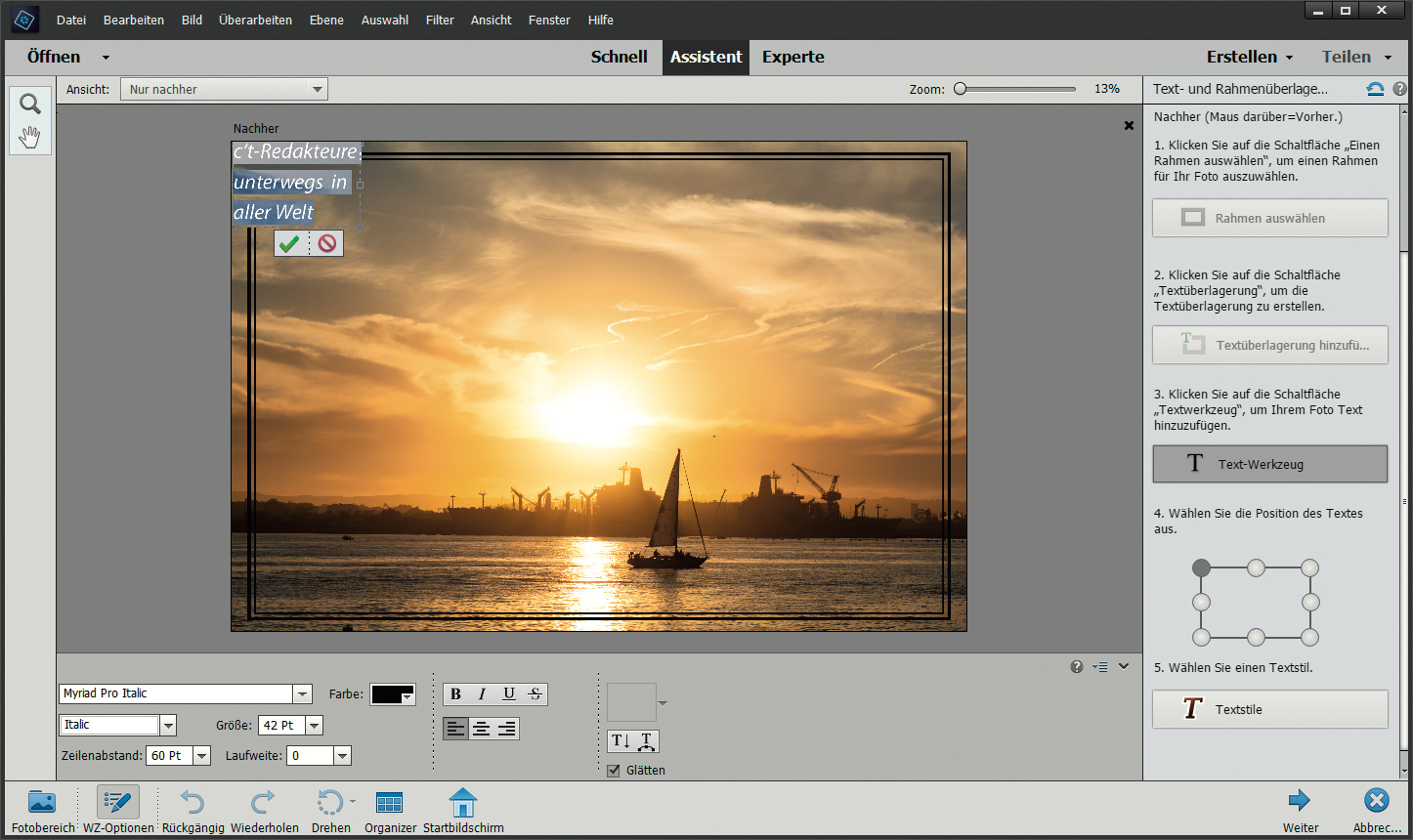Viewport: 1413px width, 840px height.
Task: Center-align the text
Action: point(481,729)
